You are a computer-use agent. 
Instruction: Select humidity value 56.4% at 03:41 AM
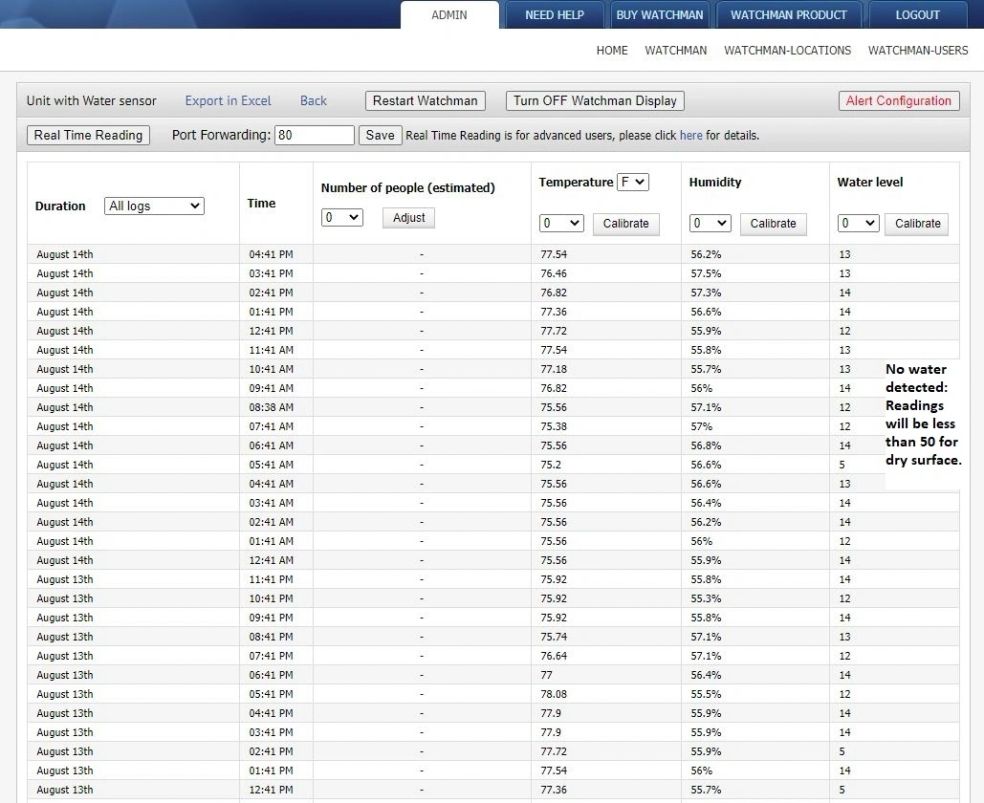706,503
